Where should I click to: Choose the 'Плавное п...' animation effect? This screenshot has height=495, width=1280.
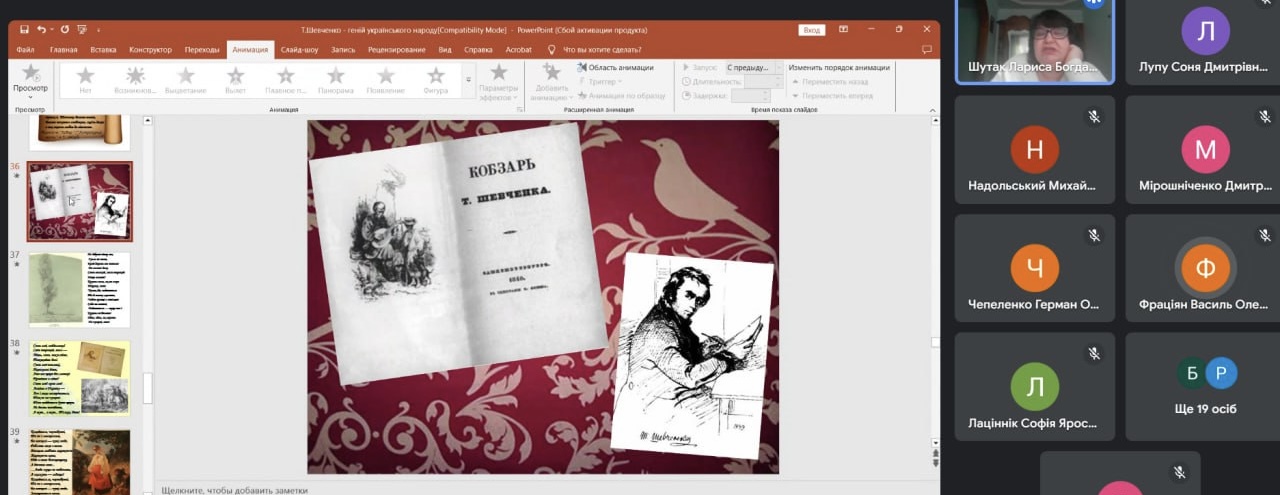(286, 80)
